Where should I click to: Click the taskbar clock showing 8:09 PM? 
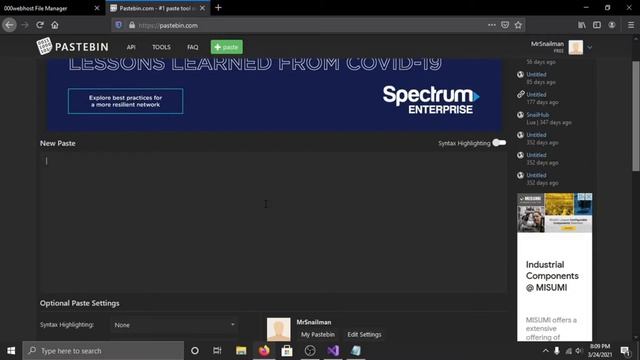(x=600, y=351)
